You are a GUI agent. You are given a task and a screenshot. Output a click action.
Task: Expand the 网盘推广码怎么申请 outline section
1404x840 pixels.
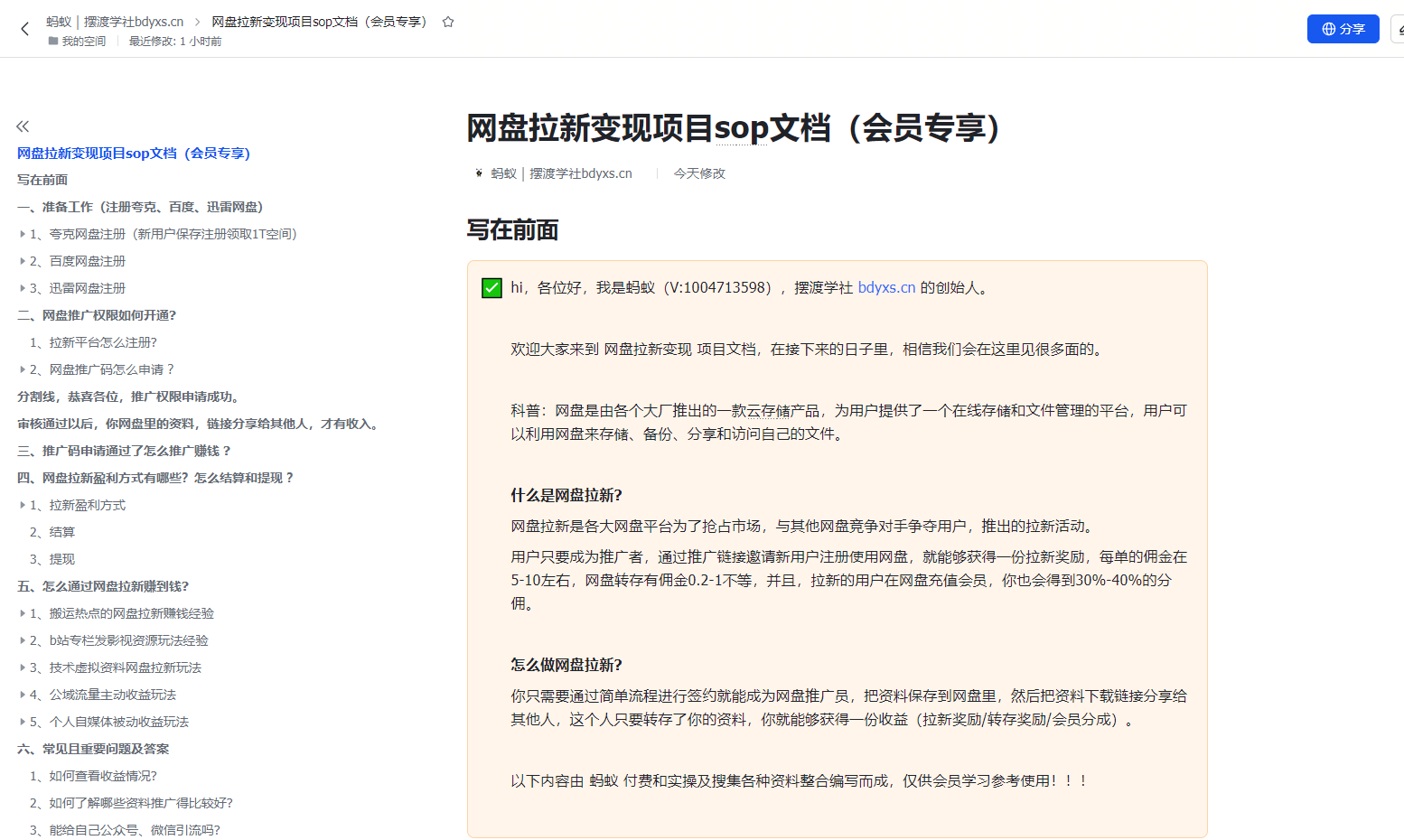[23, 369]
